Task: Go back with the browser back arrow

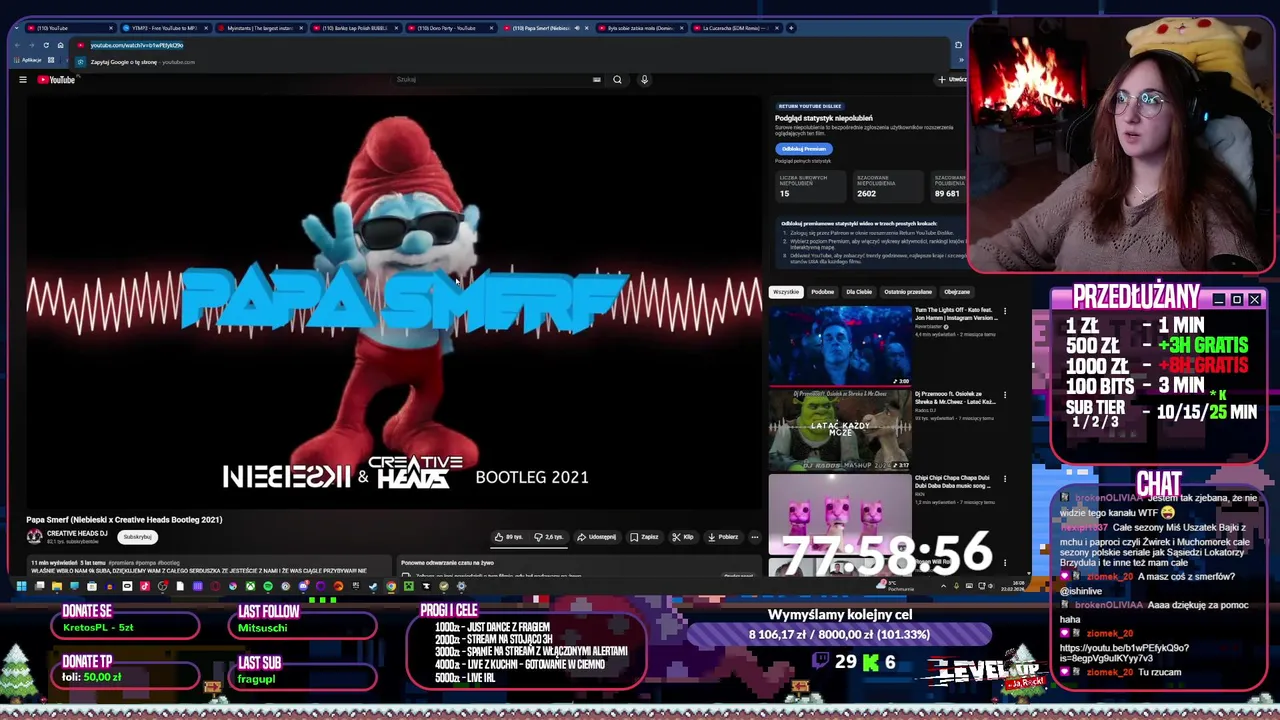Action: (x=18, y=45)
